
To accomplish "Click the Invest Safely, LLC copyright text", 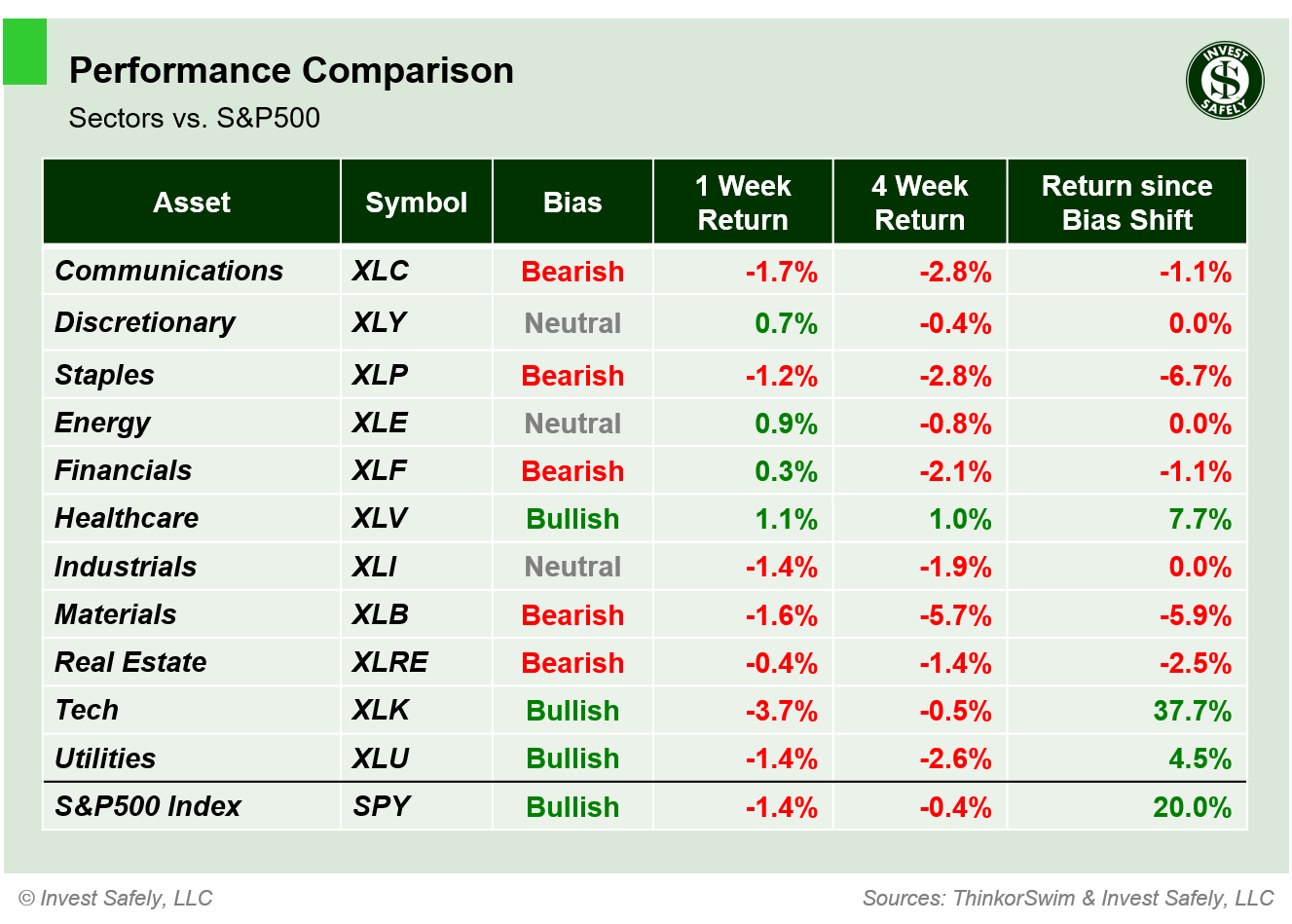I will click(116, 898).
